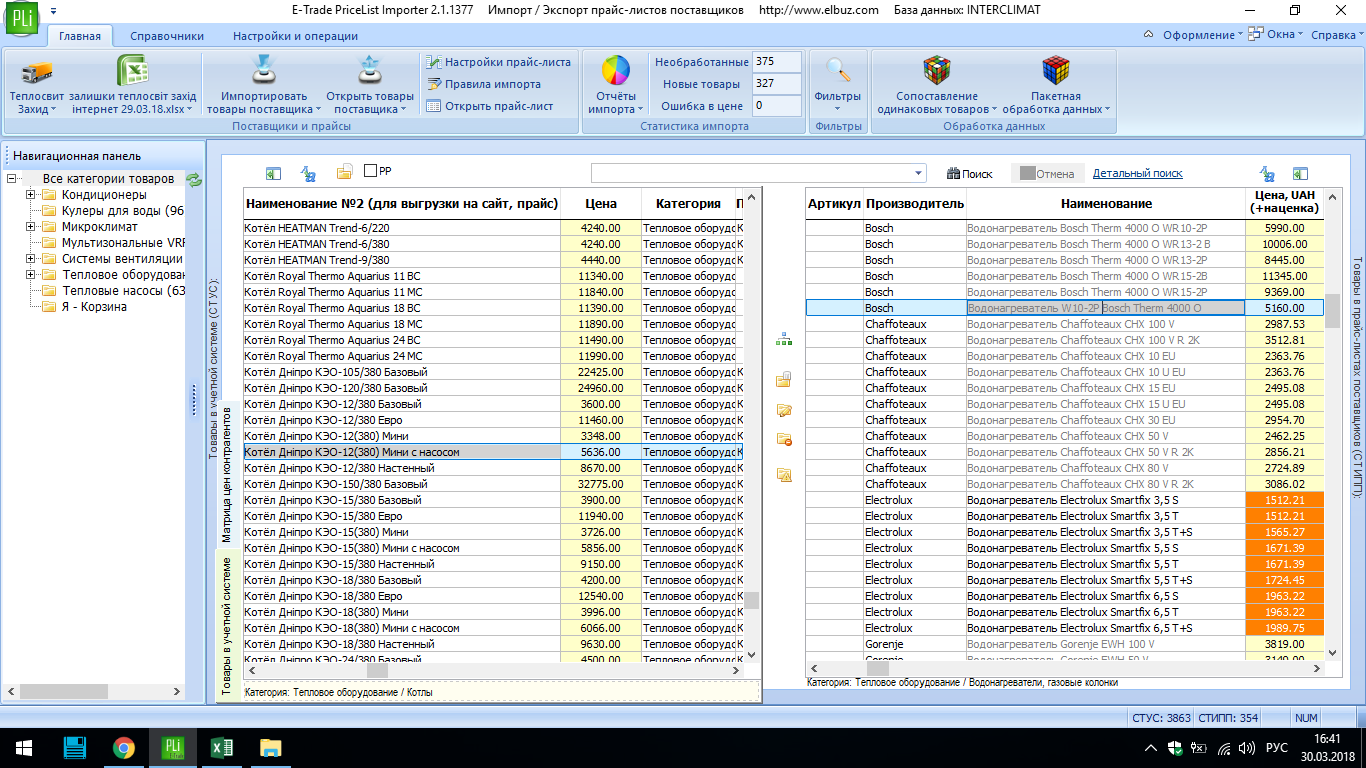The width and height of the screenshot is (1366, 768).
Task: Open Настройки прайс-листа
Action: coord(498,62)
